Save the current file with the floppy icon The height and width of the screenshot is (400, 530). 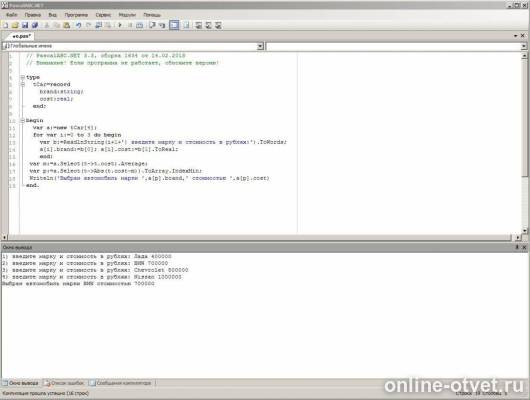point(25,25)
